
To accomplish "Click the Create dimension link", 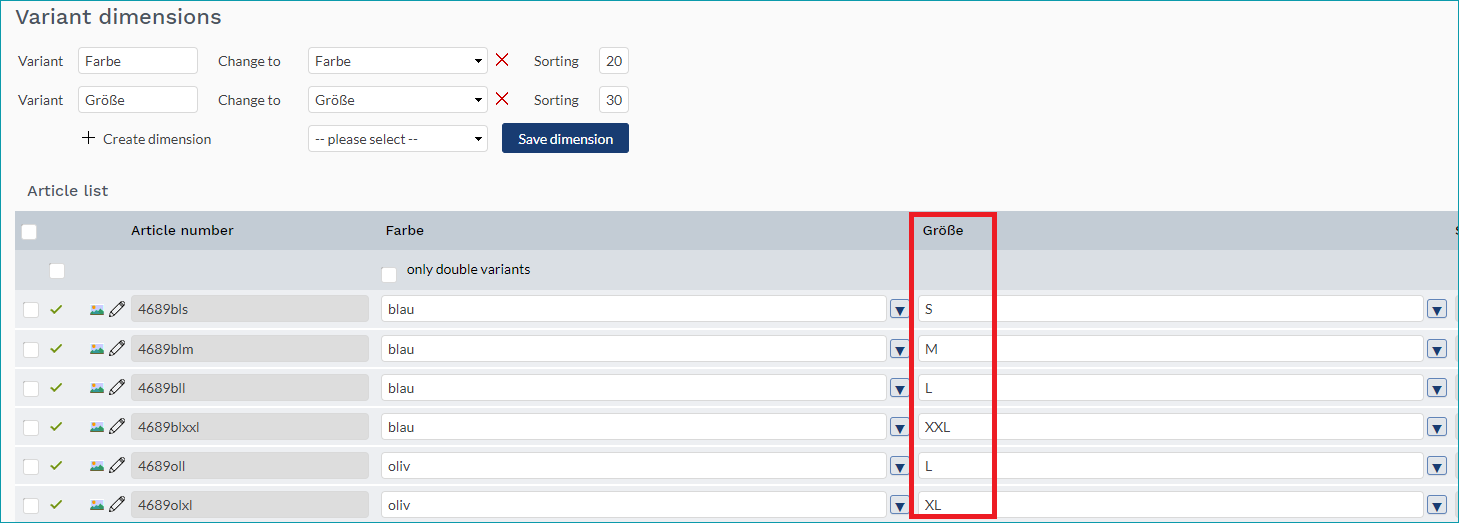I will pos(157,139).
